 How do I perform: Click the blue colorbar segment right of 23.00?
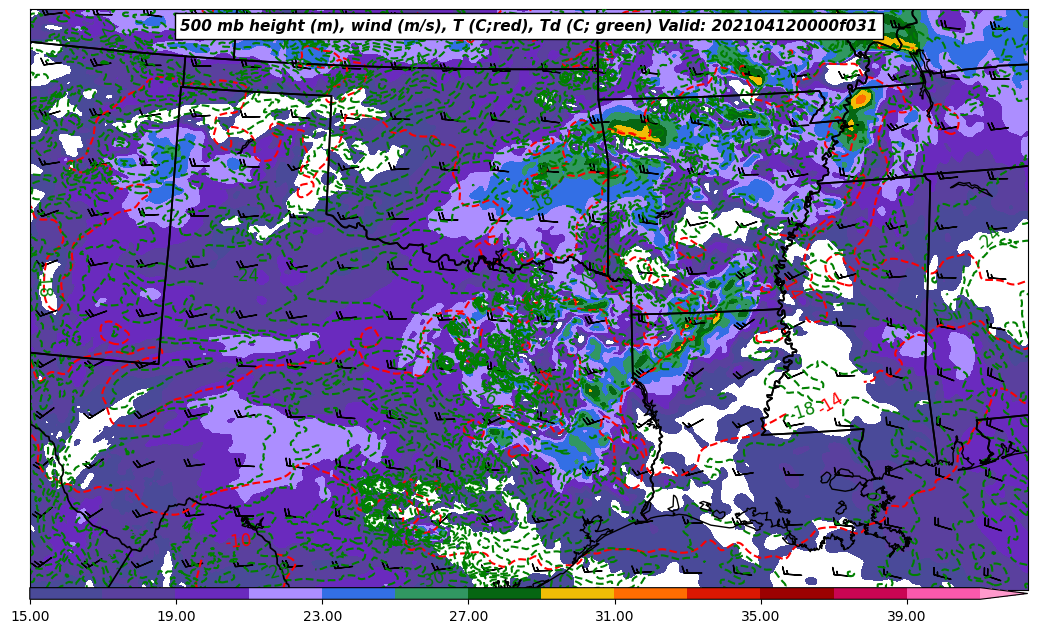click(358, 593)
